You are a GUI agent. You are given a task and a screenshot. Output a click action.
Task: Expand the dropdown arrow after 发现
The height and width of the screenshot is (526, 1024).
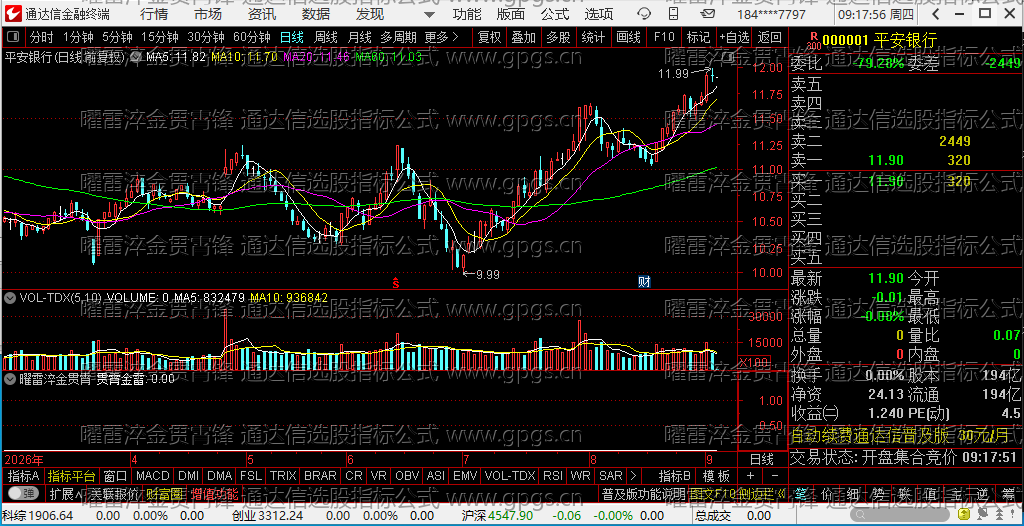pos(428,14)
